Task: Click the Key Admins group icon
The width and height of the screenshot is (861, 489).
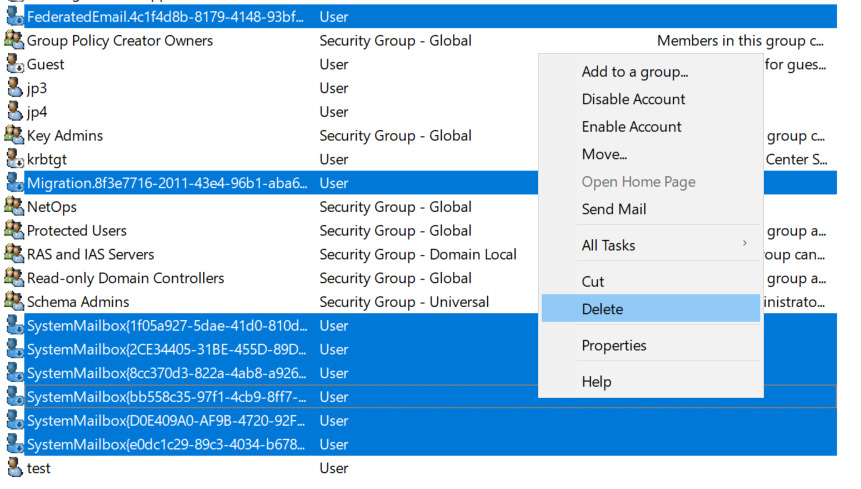Action: pyautogui.click(x=14, y=136)
